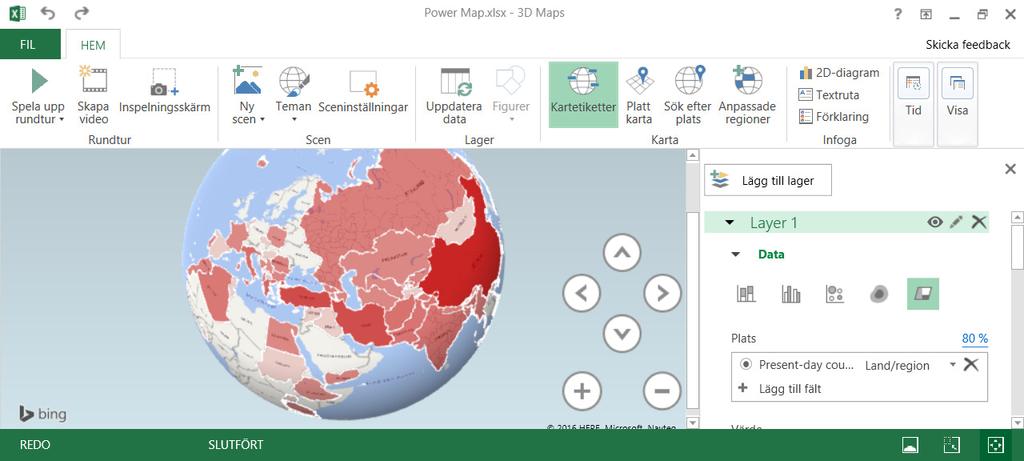Open ribbon display options icon

click(x=926, y=14)
